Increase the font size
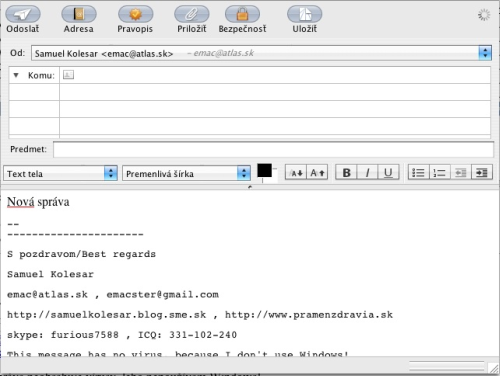Screen dimensions: 500x376 tap(317, 173)
